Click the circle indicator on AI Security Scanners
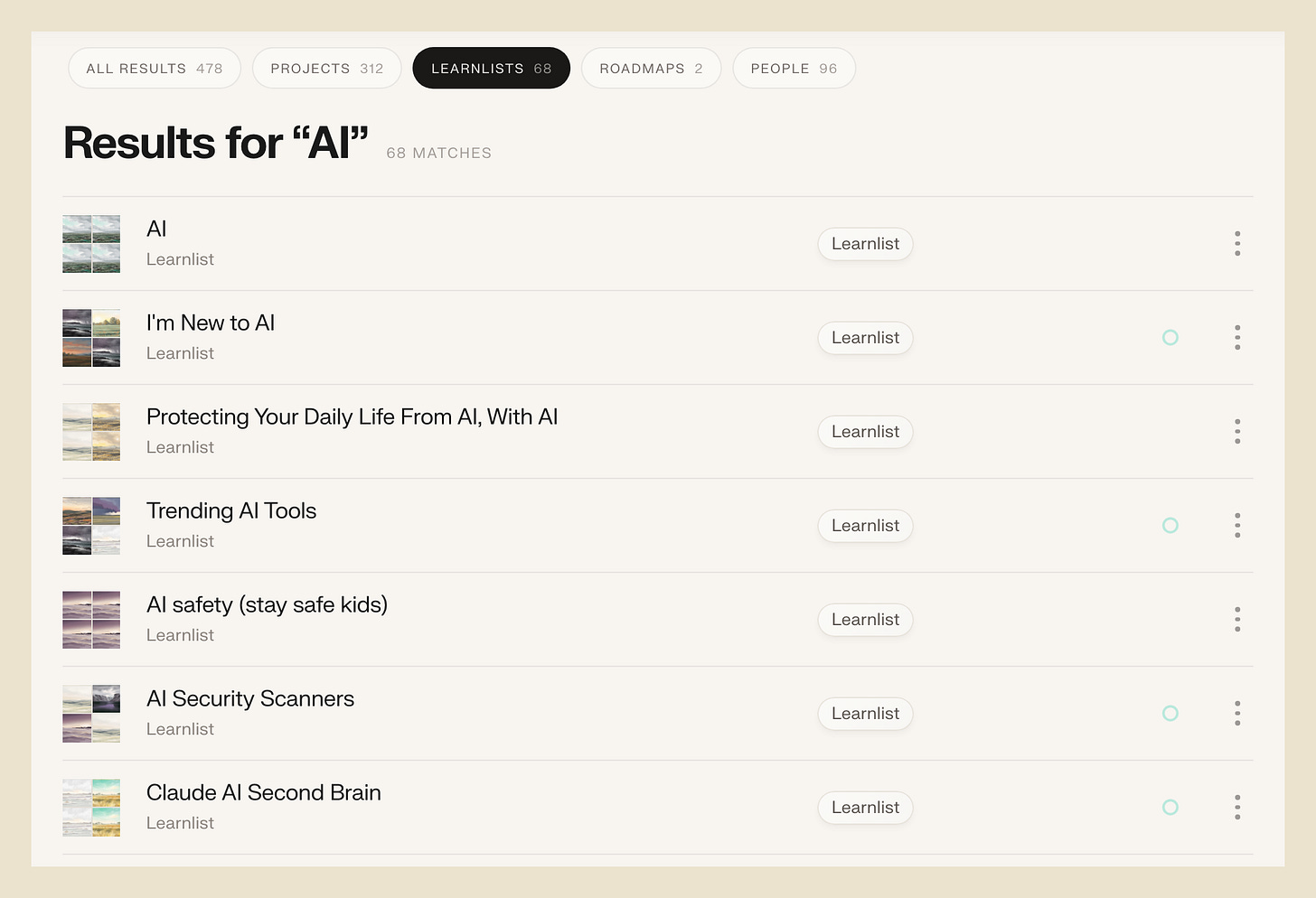Viewport: 1316px width, 898px height. 1170,714
